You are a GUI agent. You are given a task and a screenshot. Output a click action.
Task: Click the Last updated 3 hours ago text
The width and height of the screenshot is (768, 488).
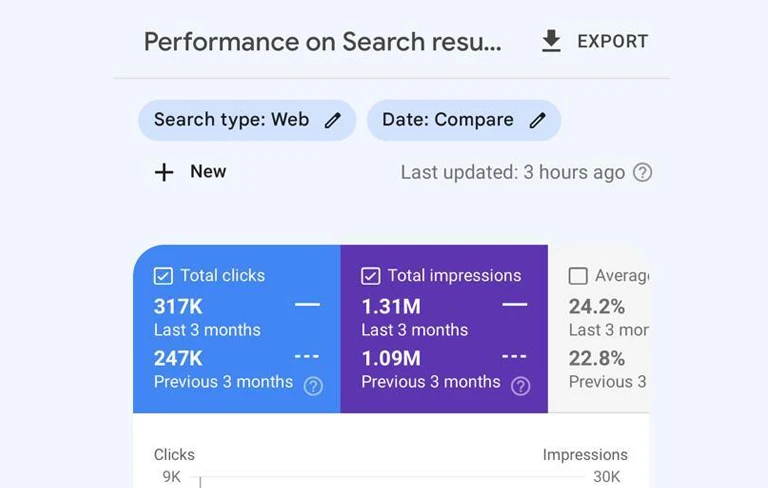point(513,172)
